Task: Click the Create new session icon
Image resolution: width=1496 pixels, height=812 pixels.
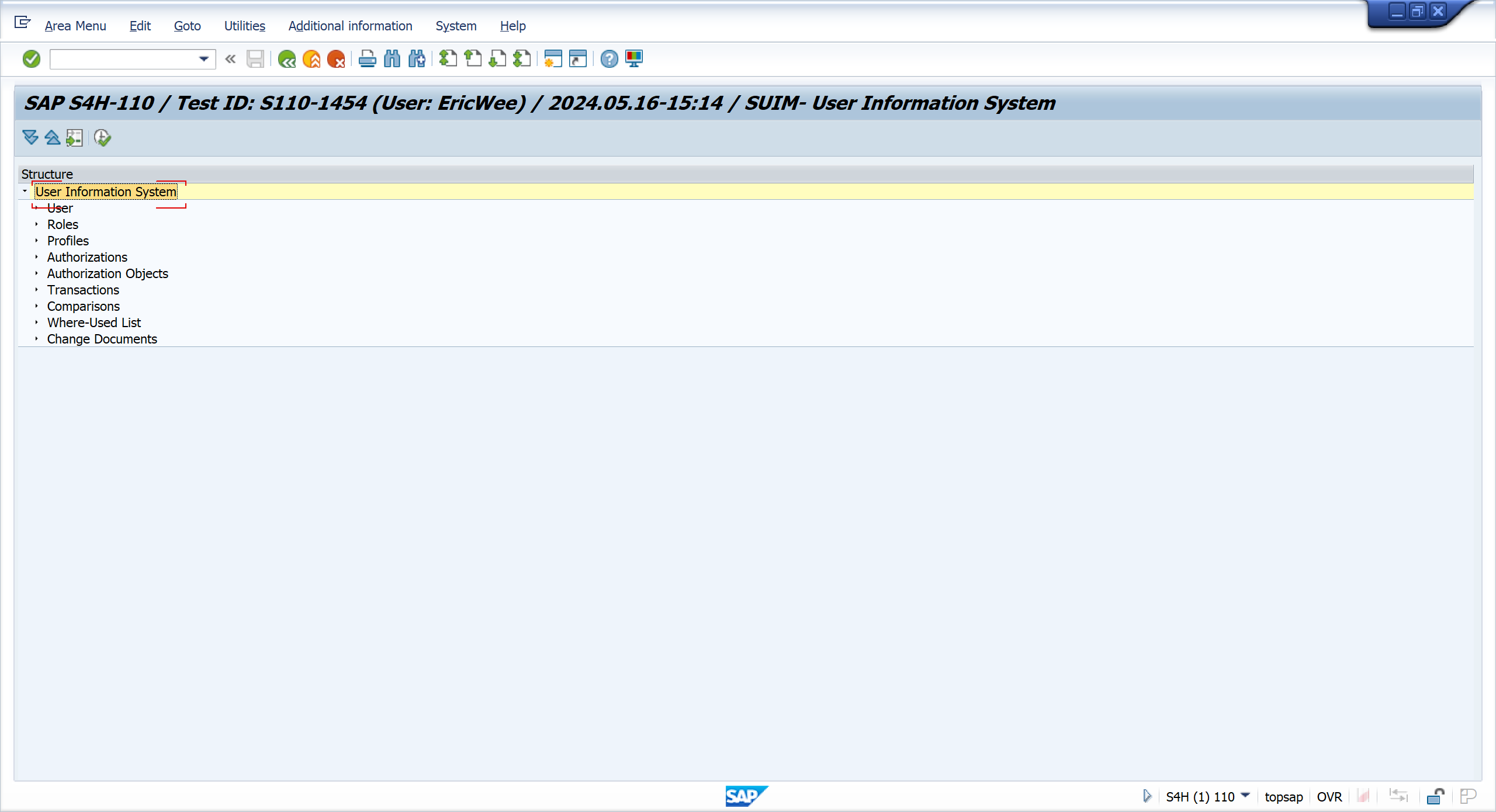Action: (x=553, y=59)
